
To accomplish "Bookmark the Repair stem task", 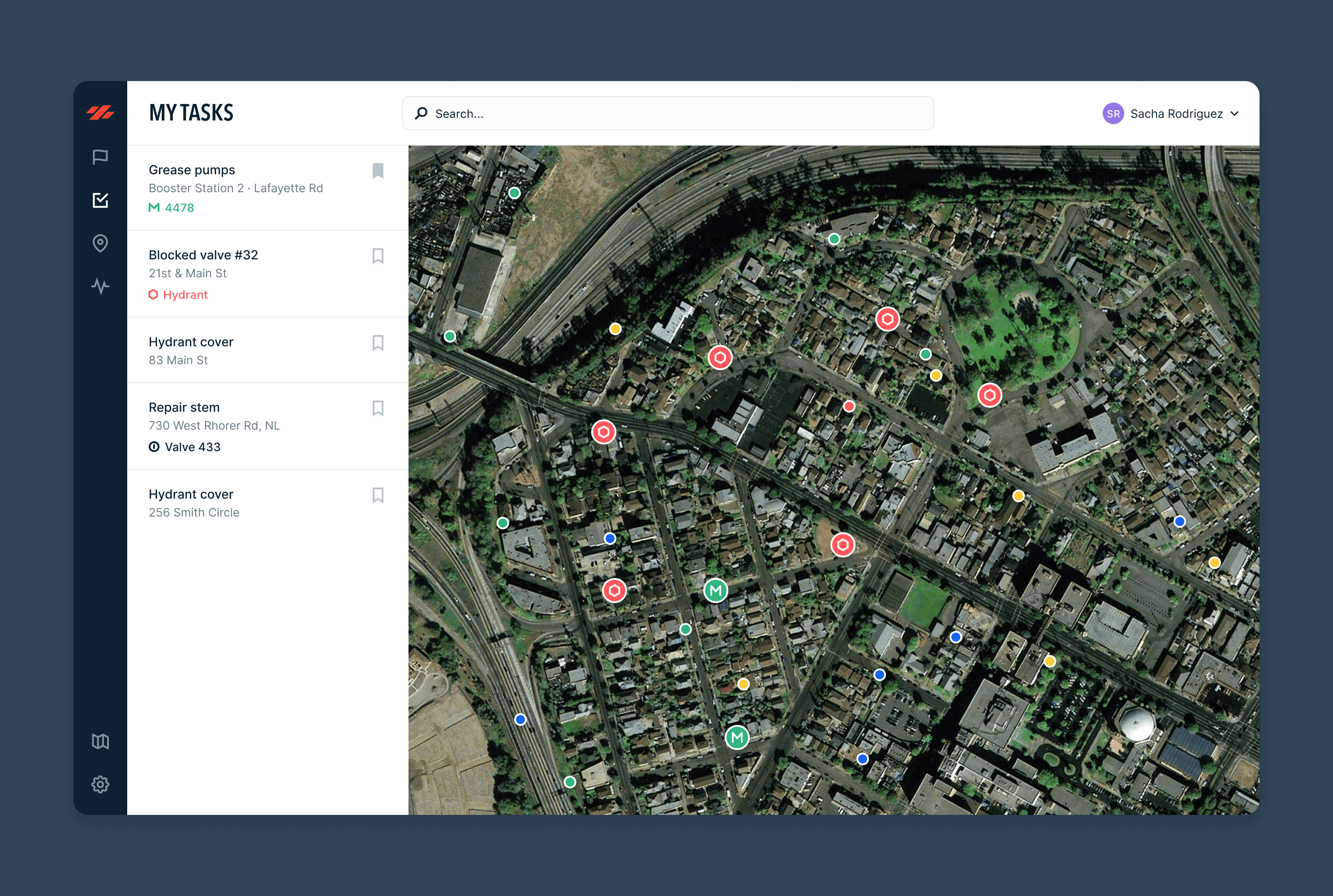I will point(378,408).
